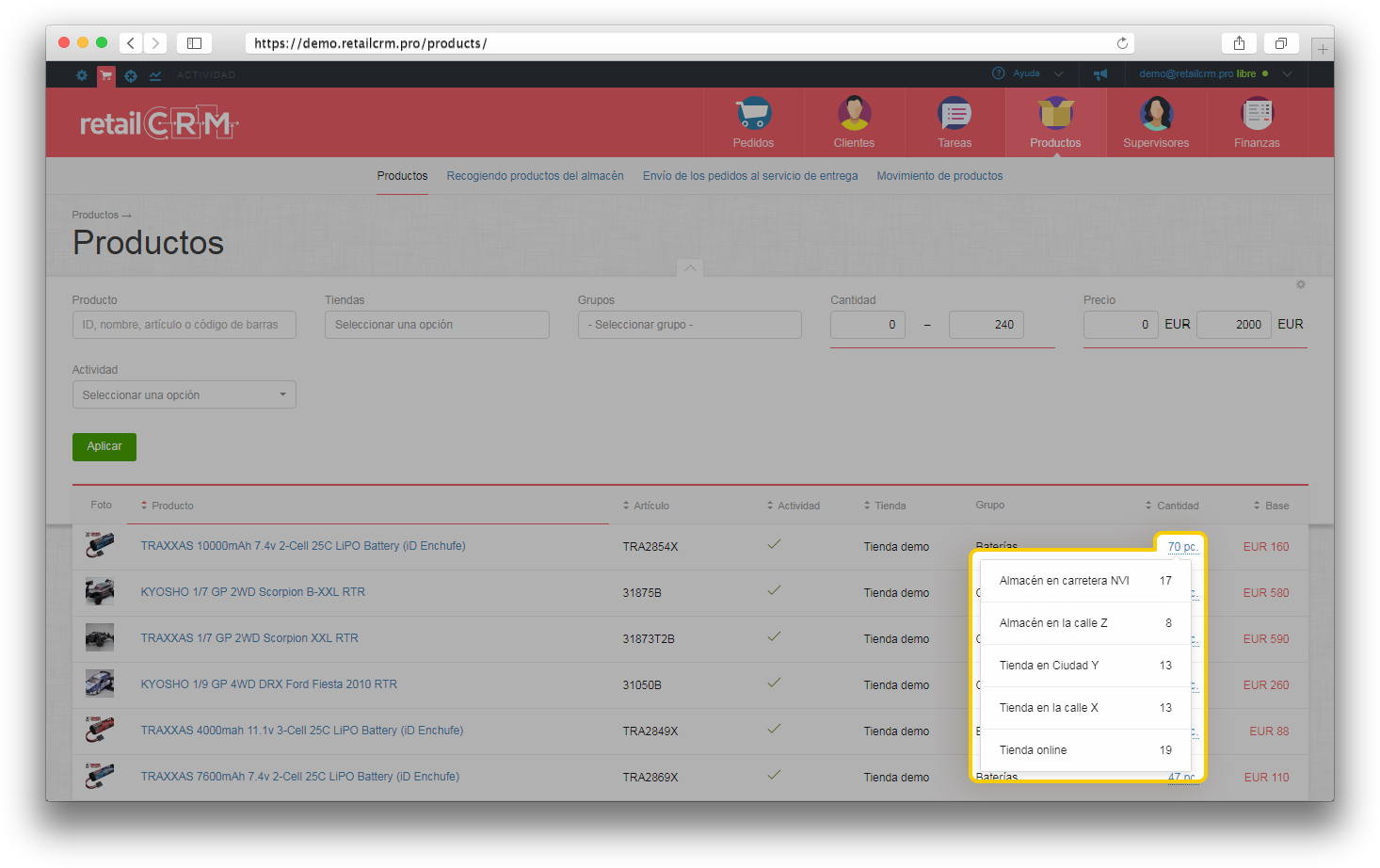Open the analytics chart icon in top bar

coord(155,75)
